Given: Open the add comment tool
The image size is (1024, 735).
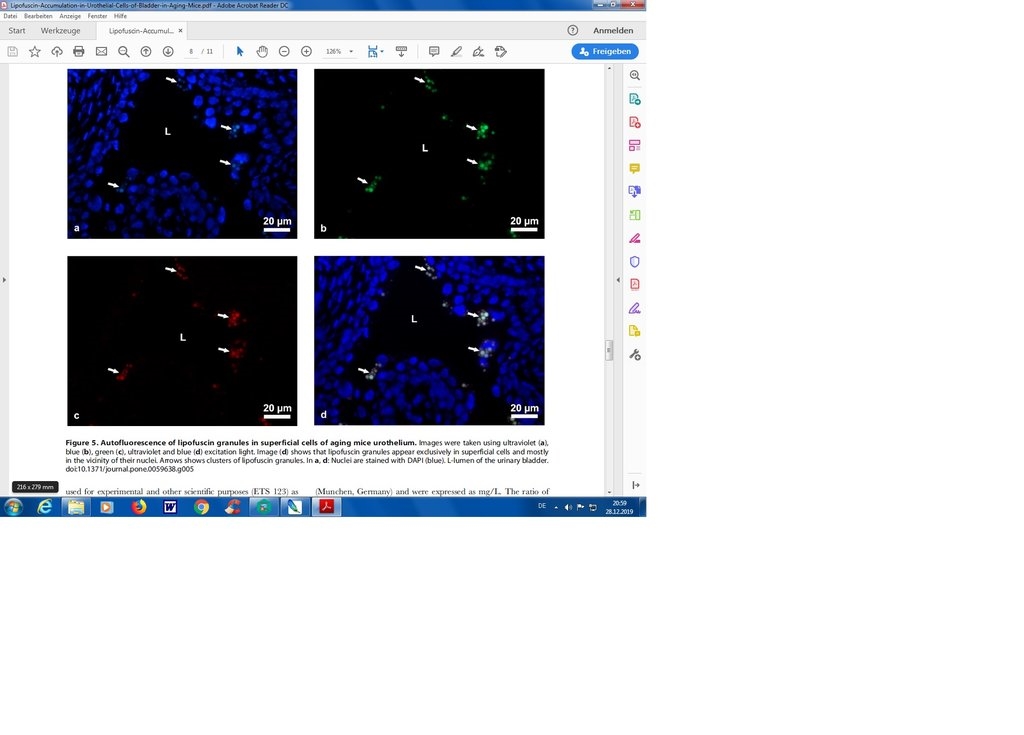Looking at the screenshot, I should 434,51.
